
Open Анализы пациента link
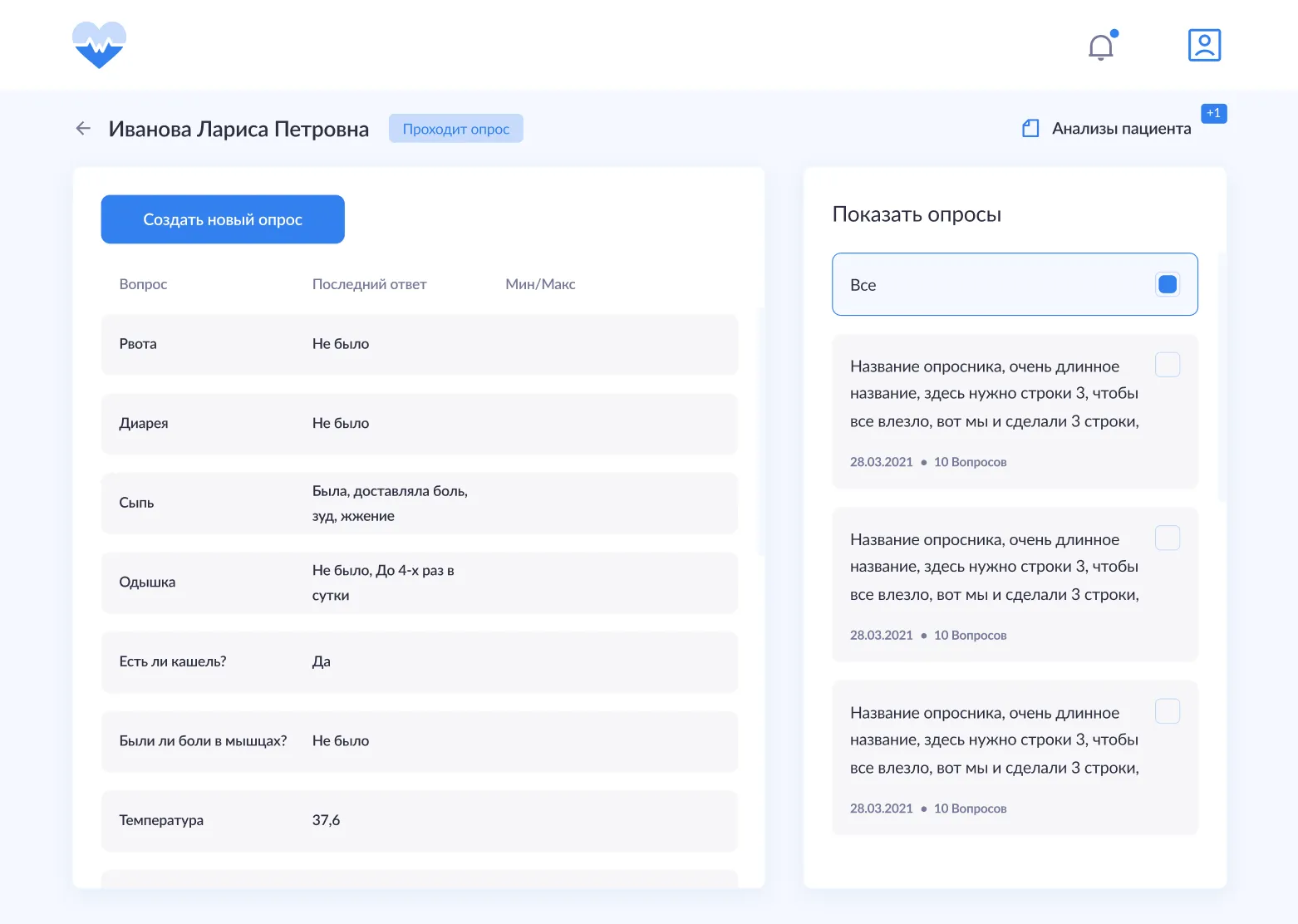coord(1121,128)
